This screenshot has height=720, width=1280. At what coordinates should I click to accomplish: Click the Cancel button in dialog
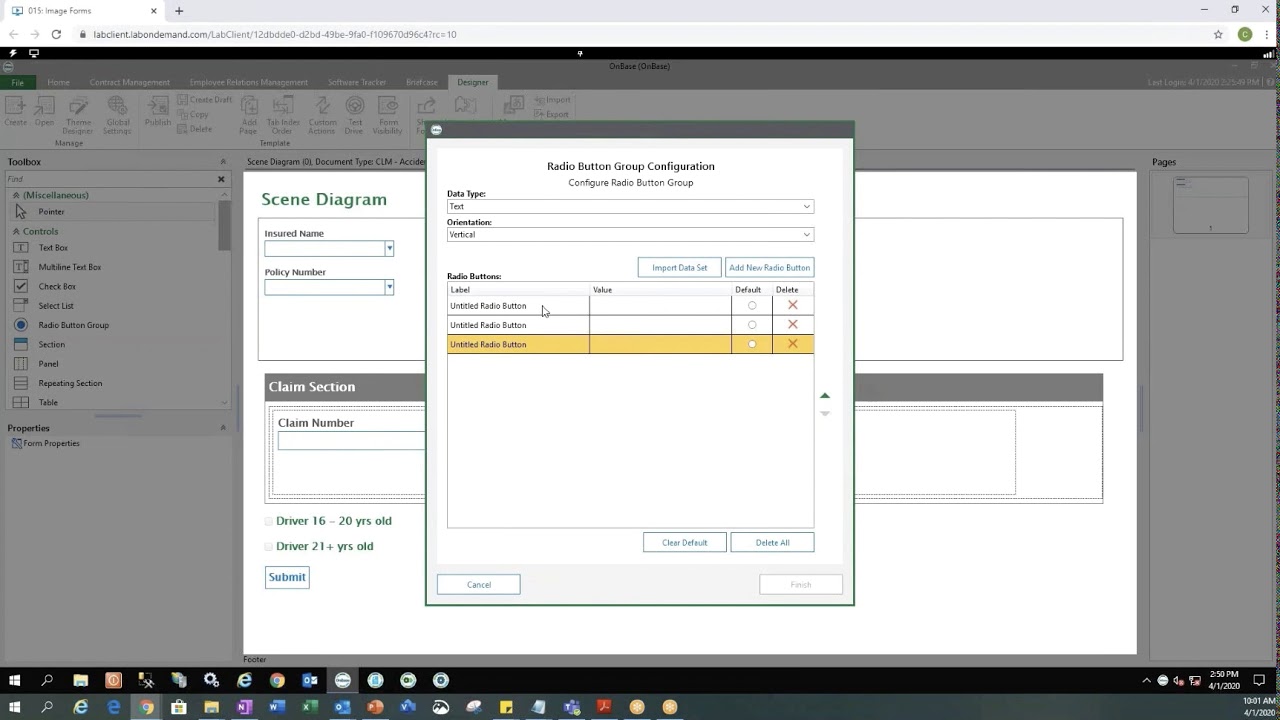pos(478,584)
